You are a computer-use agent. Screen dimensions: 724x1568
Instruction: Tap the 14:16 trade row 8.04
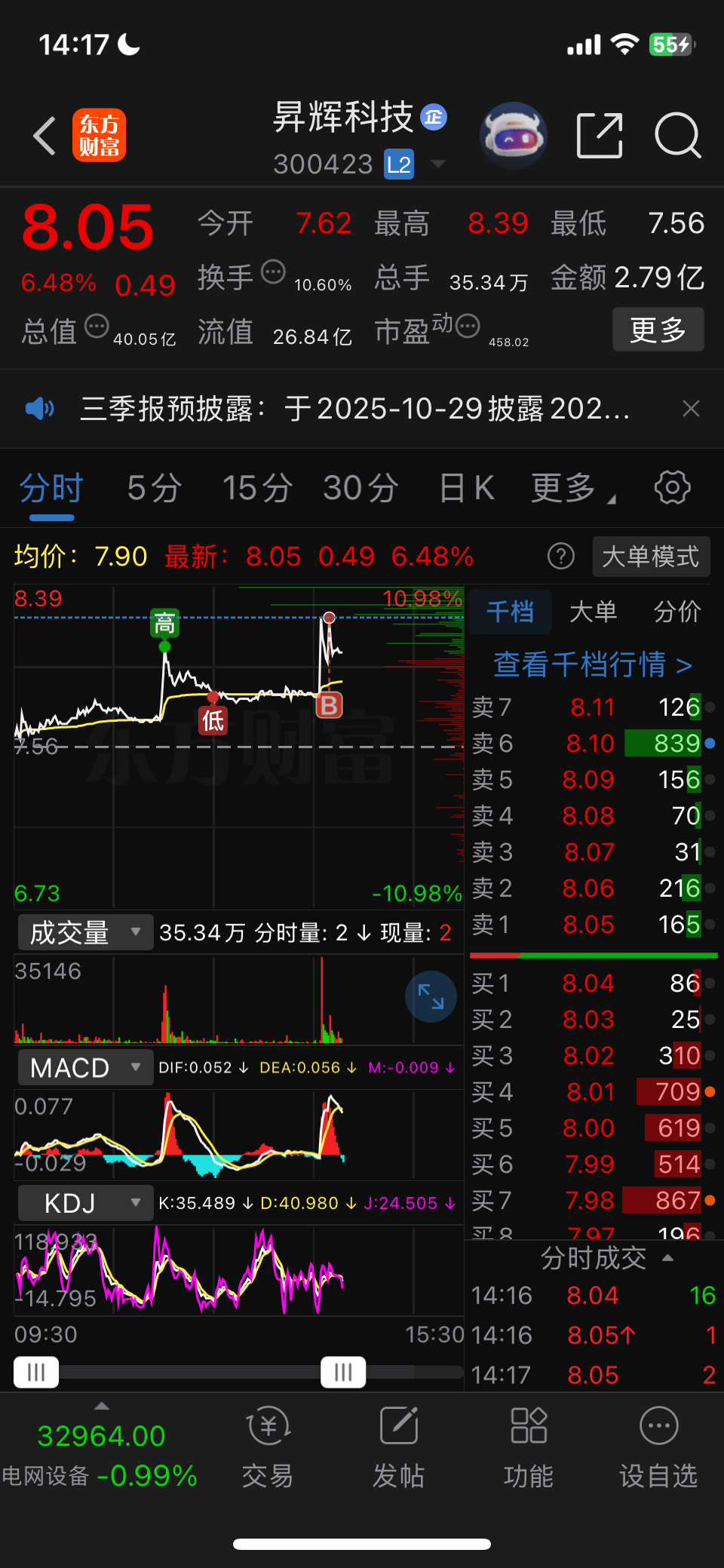[594, 1296]
